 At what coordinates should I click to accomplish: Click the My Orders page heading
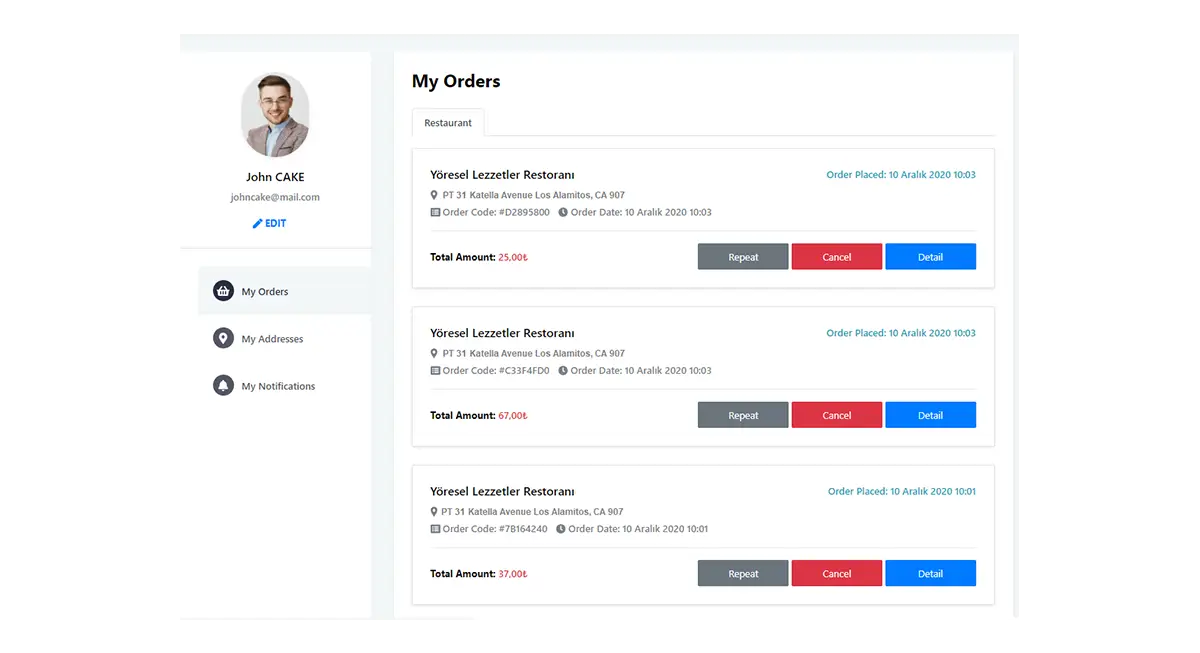coord(456,82)
